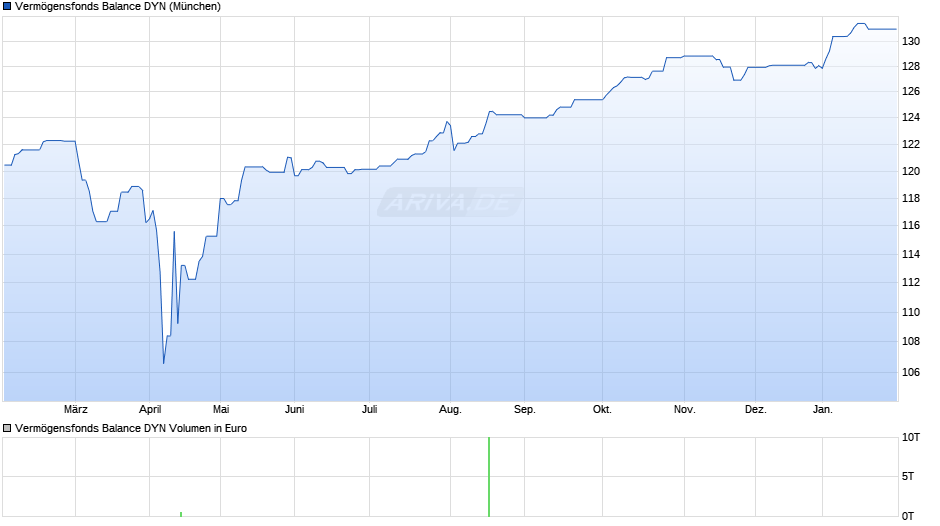940x526 pixels.
Task: Click the 108 price axis value
Action: (x=911, y=342)
